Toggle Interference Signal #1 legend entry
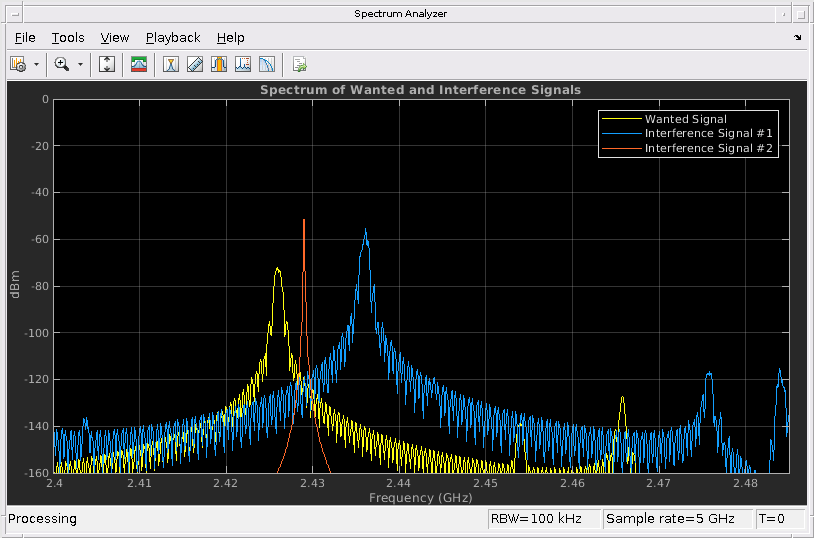 coord(708,133)
